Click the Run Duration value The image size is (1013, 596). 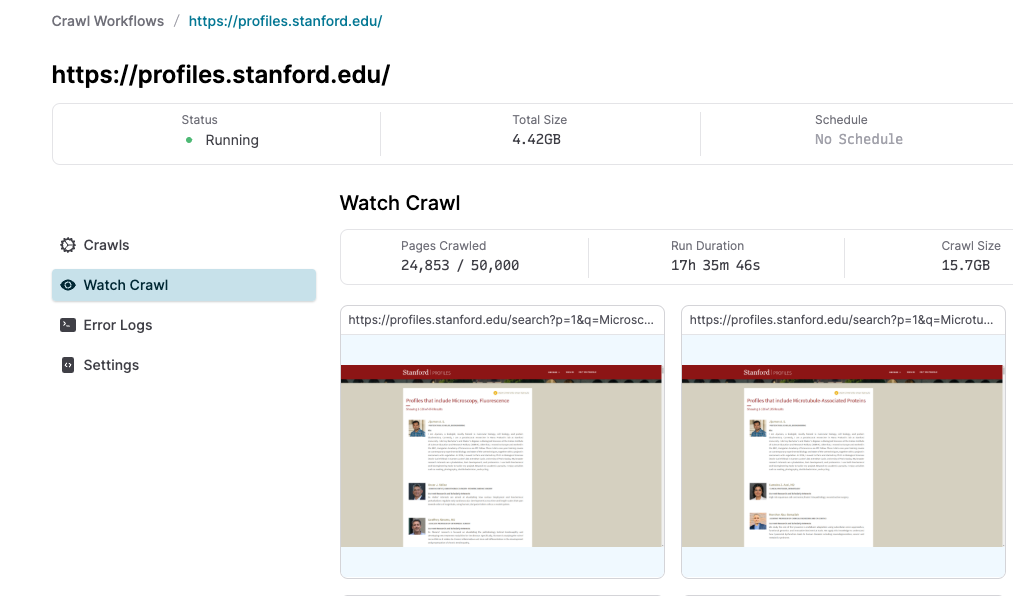[715, 265]
